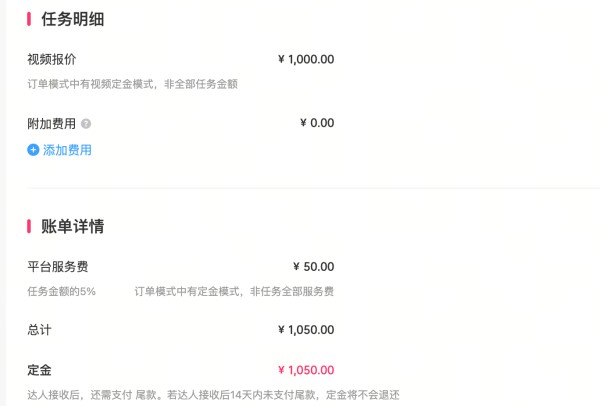Viewport: 600px width, 406px height.
Task: Click the help icon beside 附加费用
Action: point(86,124)
